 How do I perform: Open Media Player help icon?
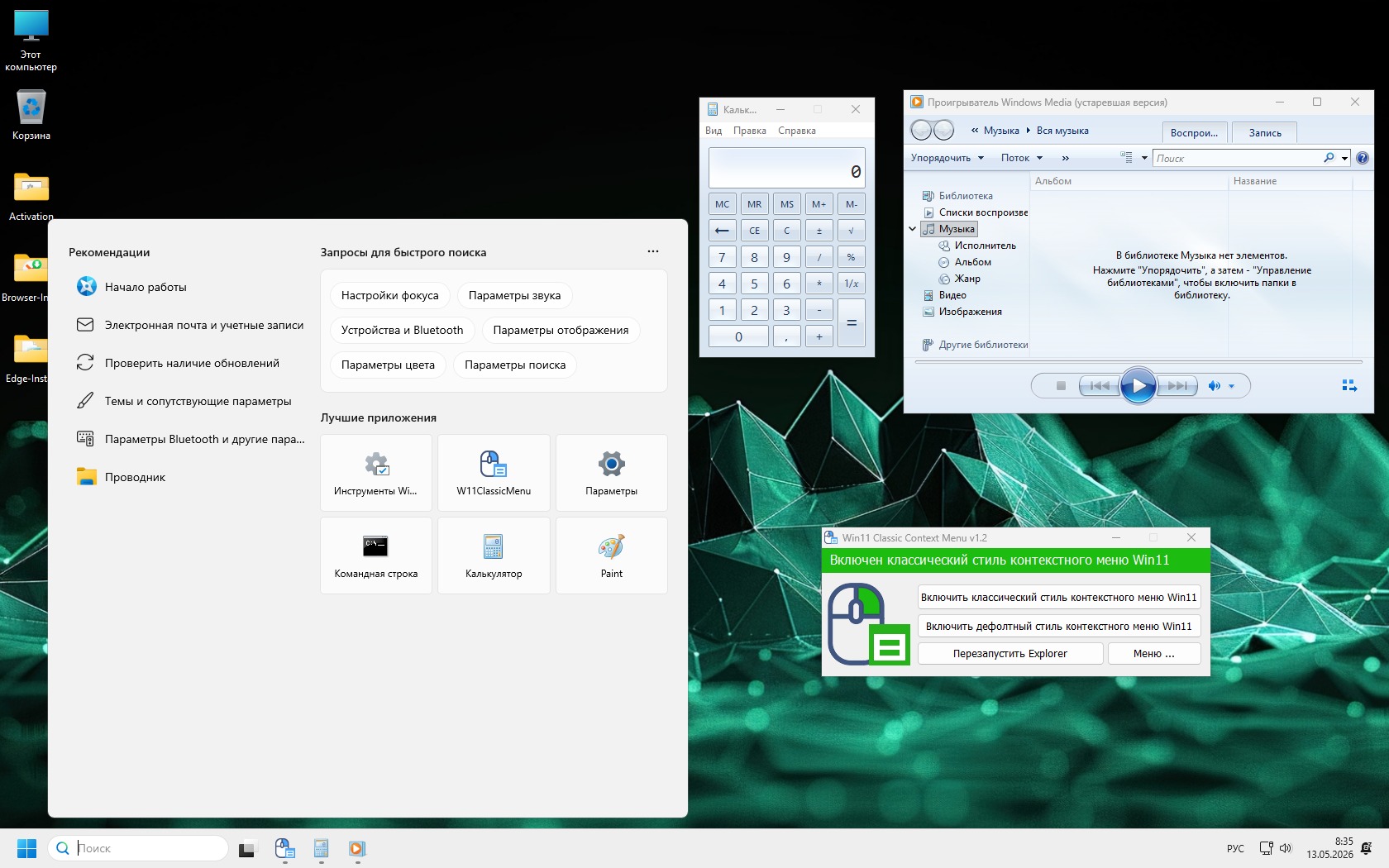pyautogui.click(x=1363, y=158)
